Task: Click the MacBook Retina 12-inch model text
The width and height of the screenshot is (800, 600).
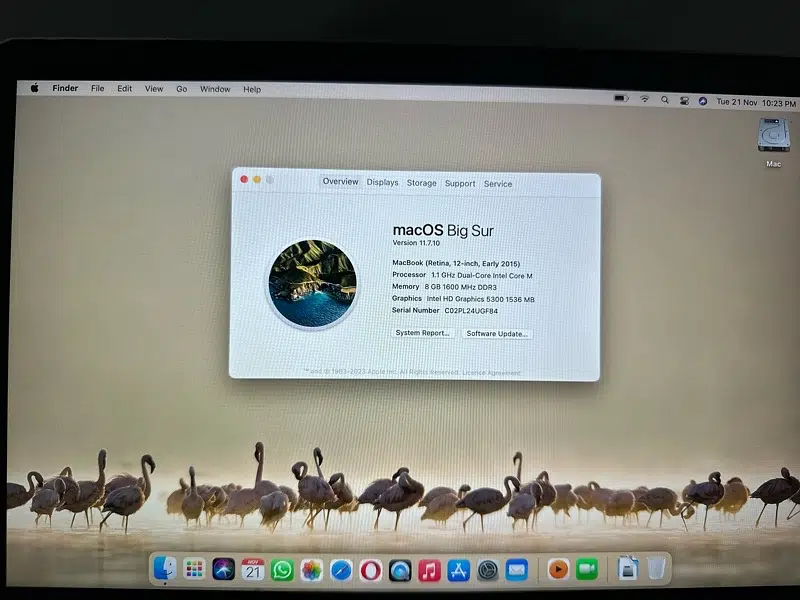Action: (456, 263)
